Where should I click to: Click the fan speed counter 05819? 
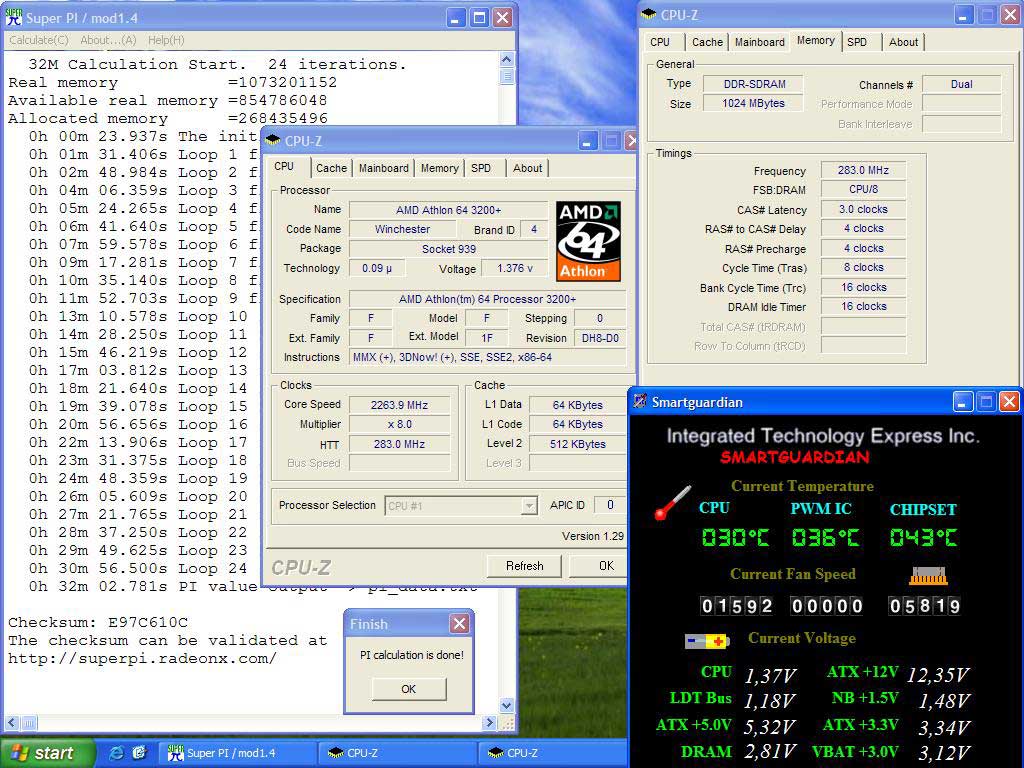pyautogui.click(x=924, y=606)
